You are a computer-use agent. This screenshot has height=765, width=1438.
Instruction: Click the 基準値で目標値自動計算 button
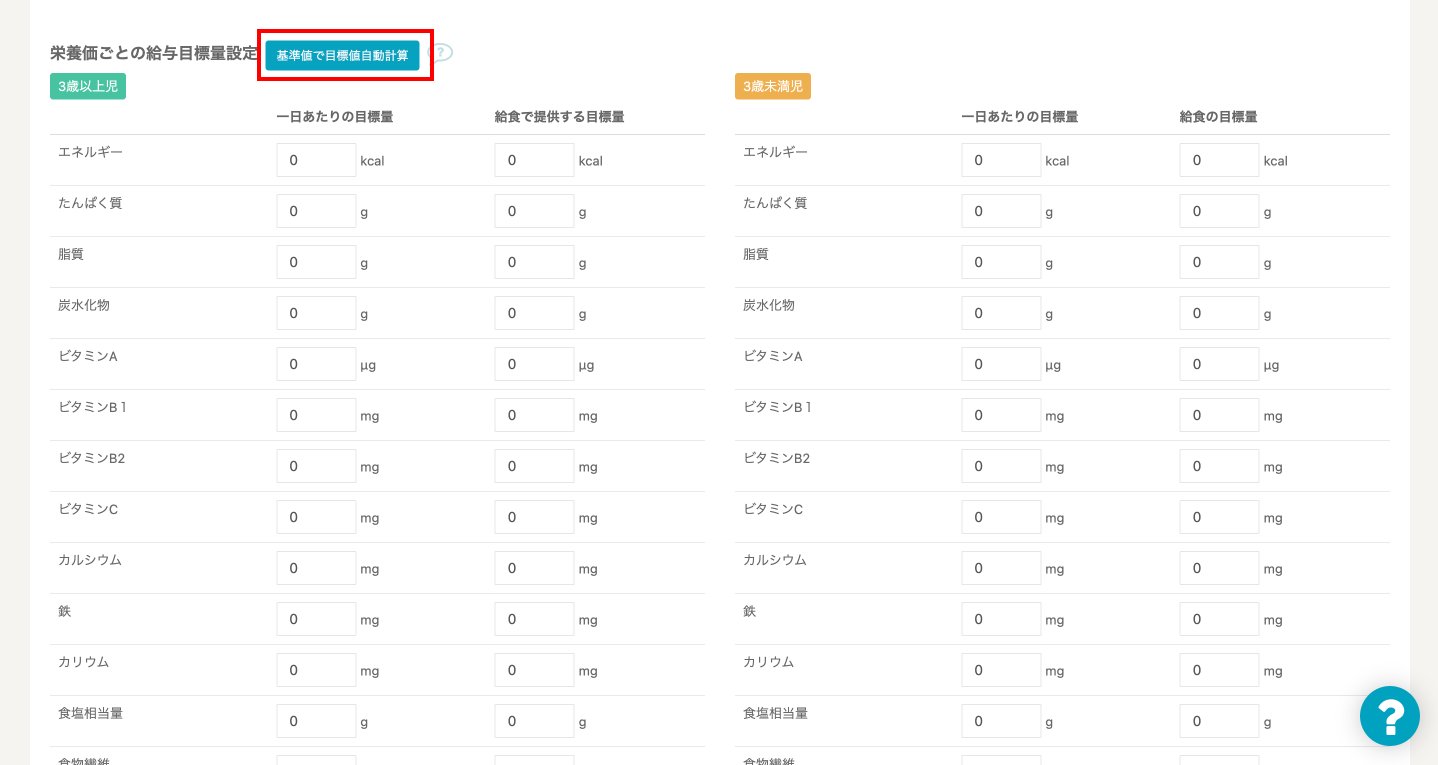[x=342, y=55]
